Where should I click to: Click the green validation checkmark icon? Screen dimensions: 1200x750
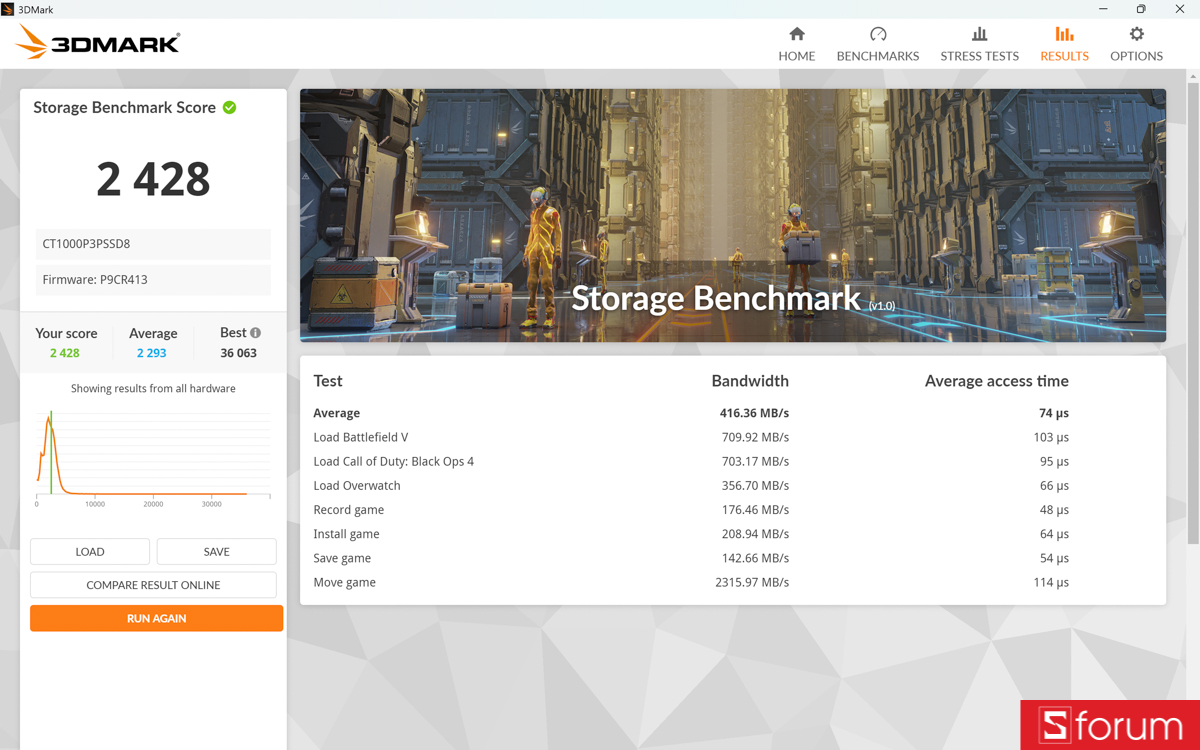[x=230, y=107]
